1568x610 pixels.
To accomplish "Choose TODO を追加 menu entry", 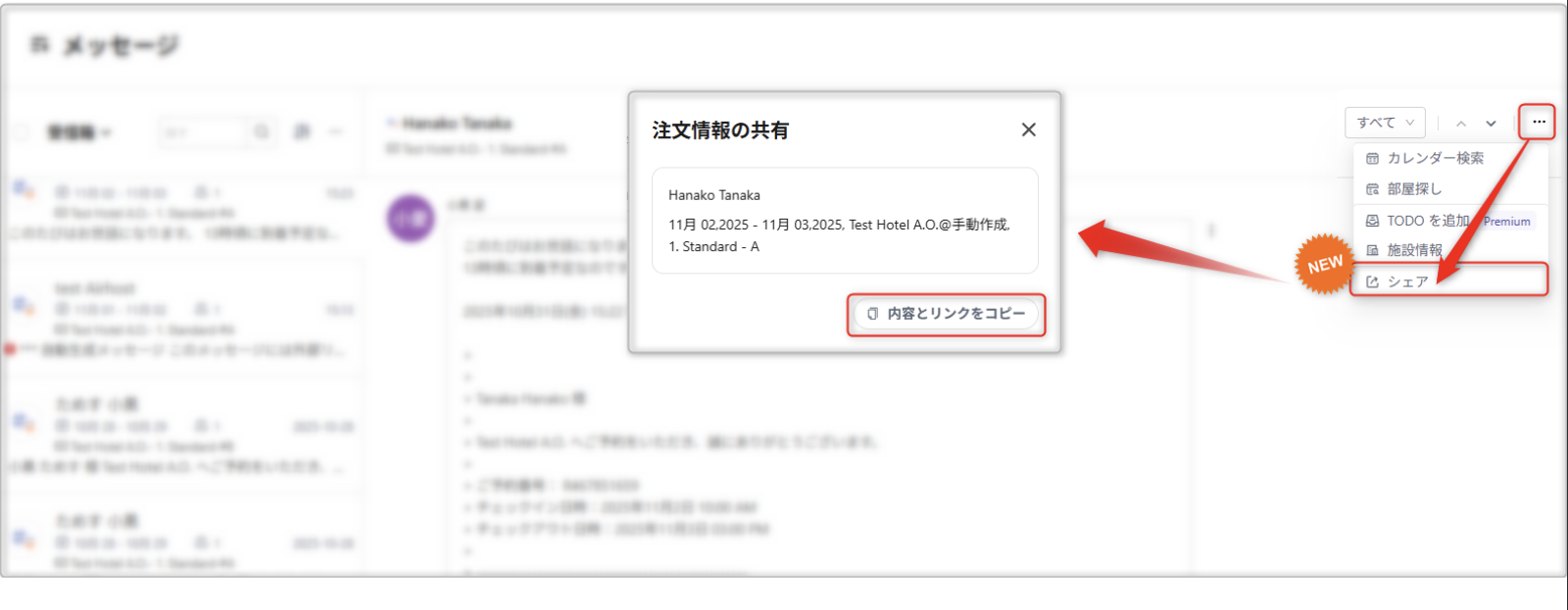I will point(1417,221).
